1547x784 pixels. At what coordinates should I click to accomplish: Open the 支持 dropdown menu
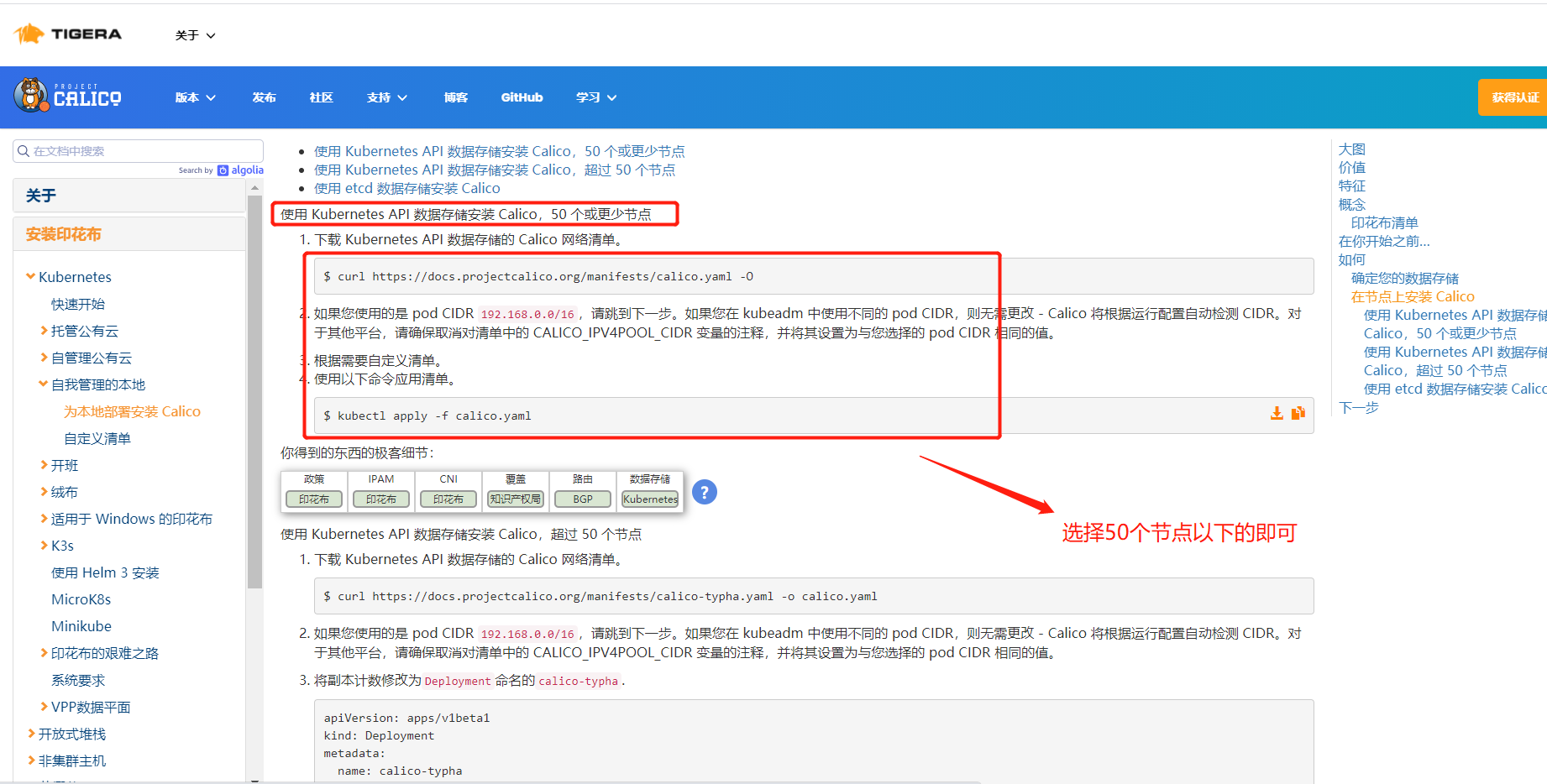pyautogui.click(x=386, y=97)
